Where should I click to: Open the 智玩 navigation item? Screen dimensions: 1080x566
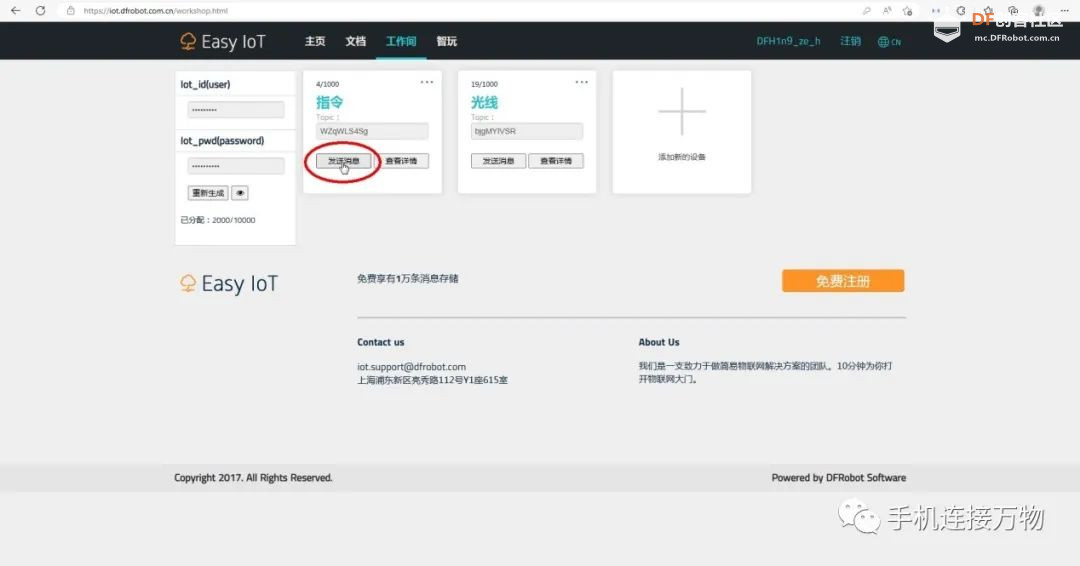tap(446, 41)
